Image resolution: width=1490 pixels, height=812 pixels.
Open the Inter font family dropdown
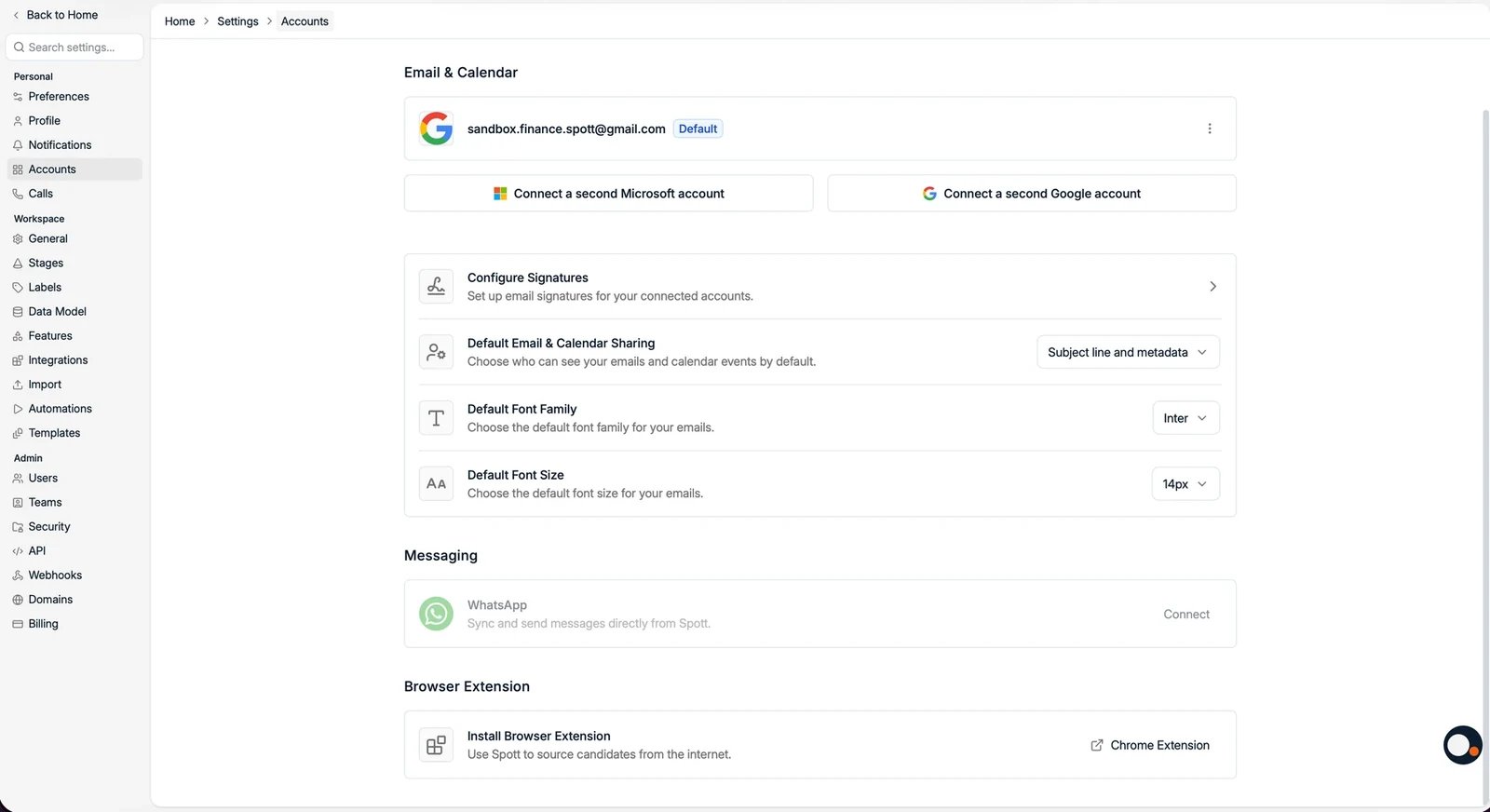(x=1185, y=418)
